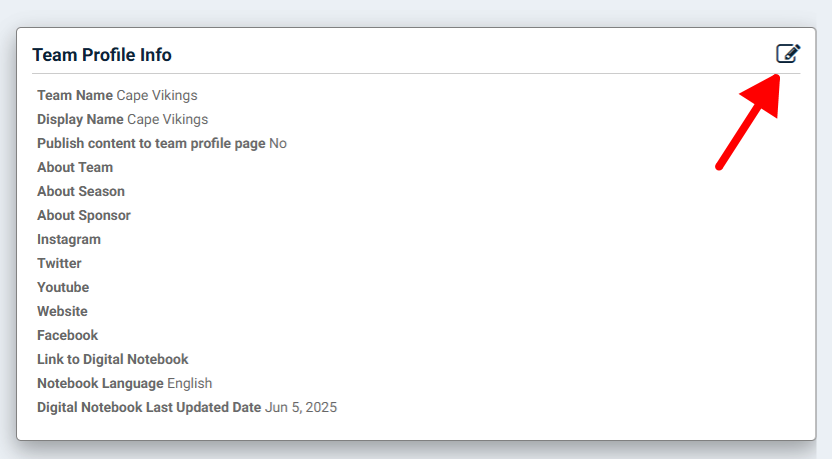Click the Twitter field label
832x459 pixels.
pyautogui.click(x=59, y=263)
